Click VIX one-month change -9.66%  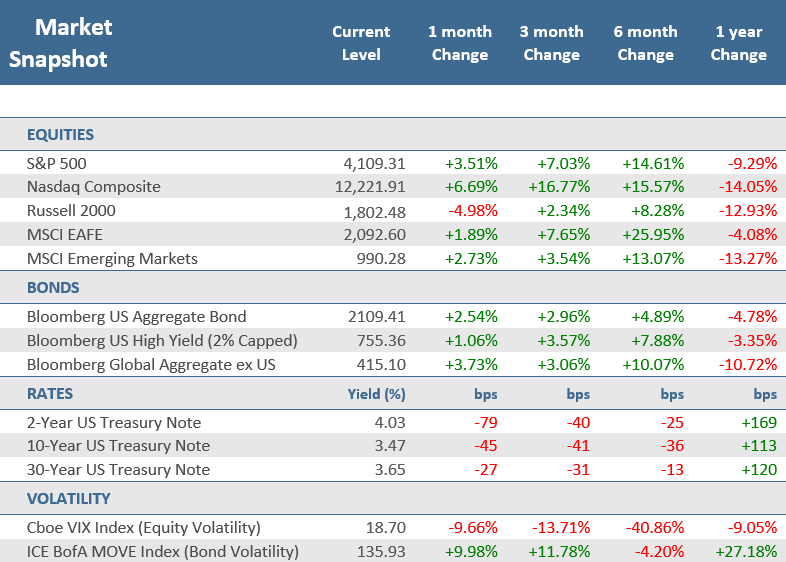[x=473, y=527]
